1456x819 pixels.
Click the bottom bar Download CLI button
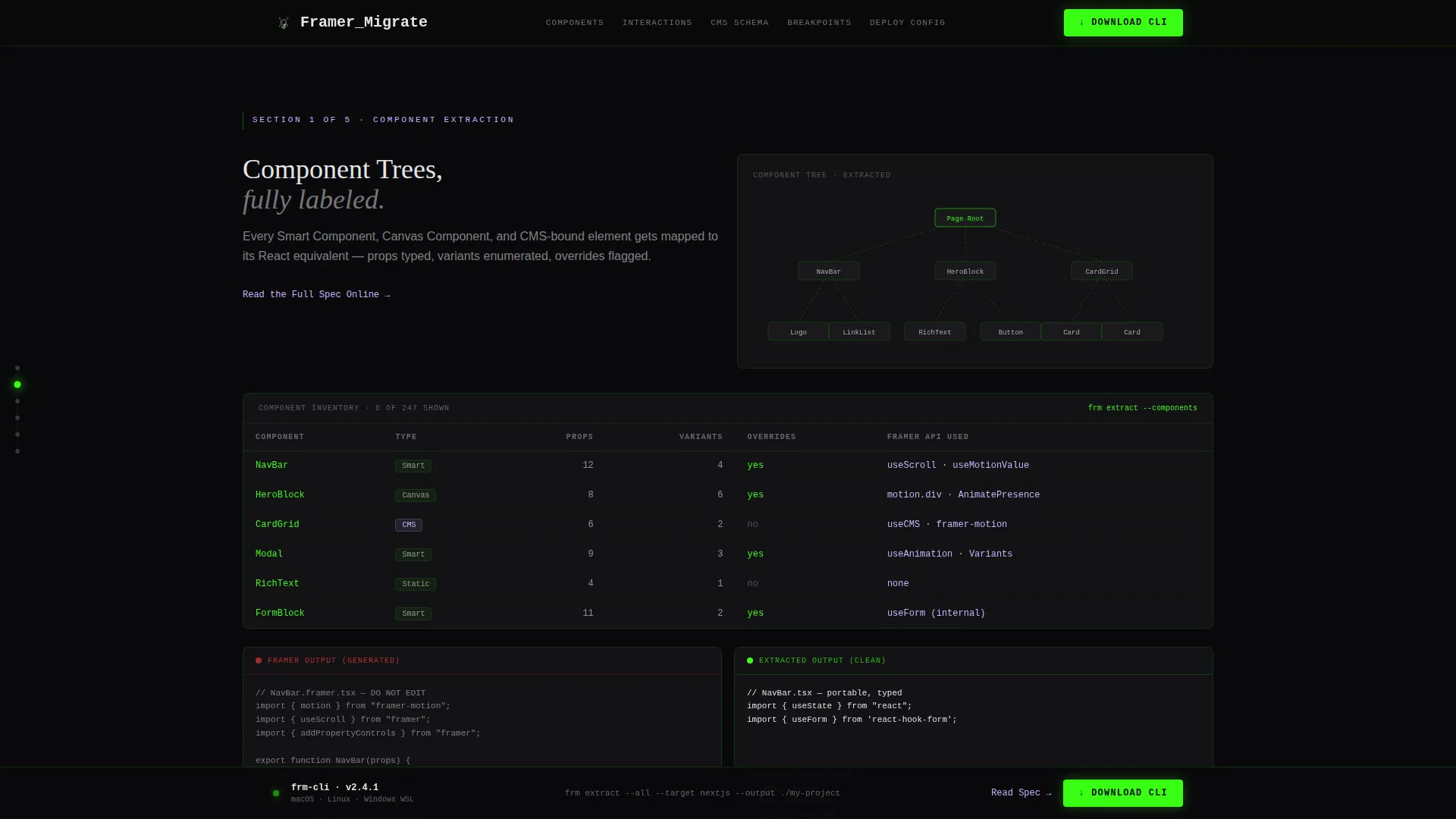tap(1122, 793)
